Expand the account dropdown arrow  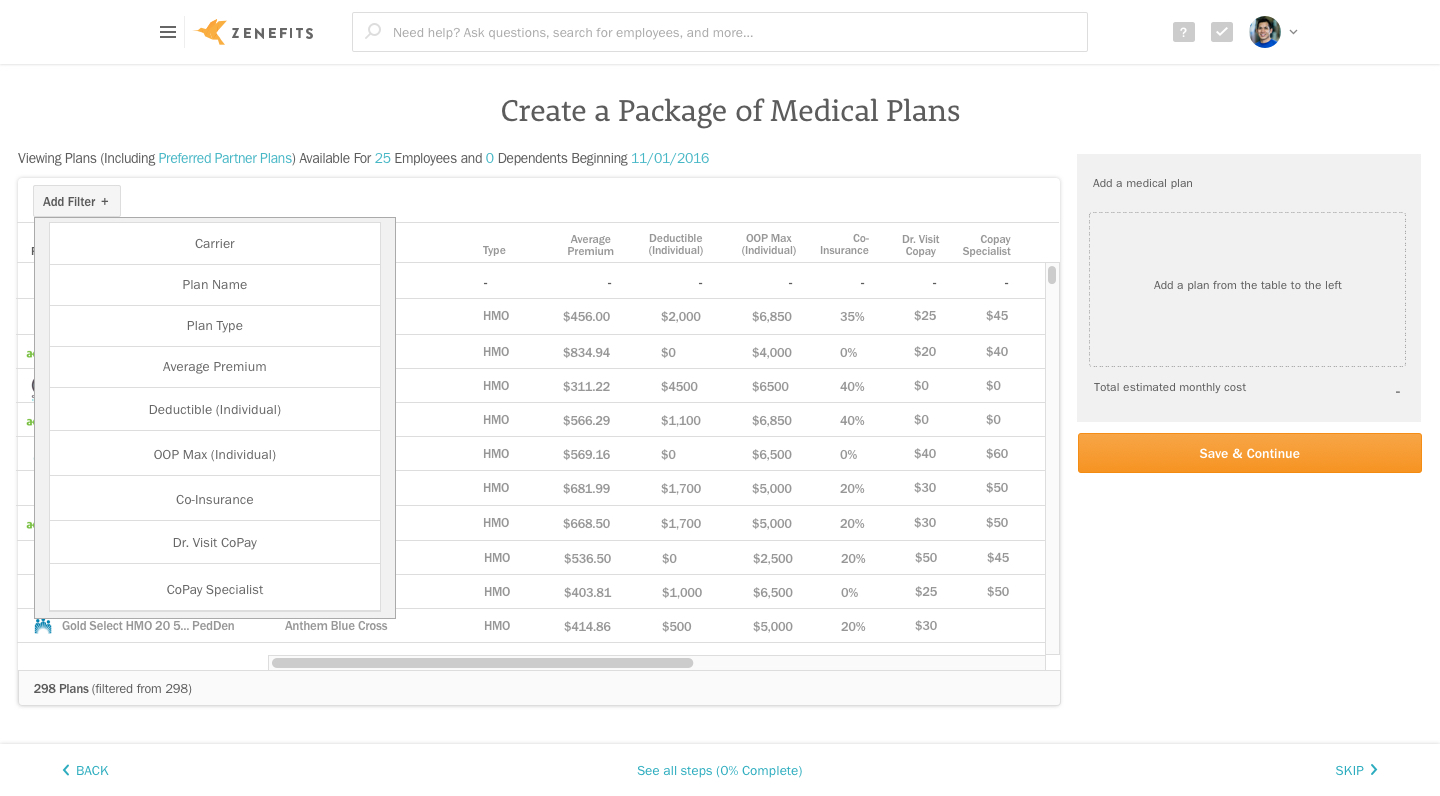pyautogui.click(x=1293, y=32)
